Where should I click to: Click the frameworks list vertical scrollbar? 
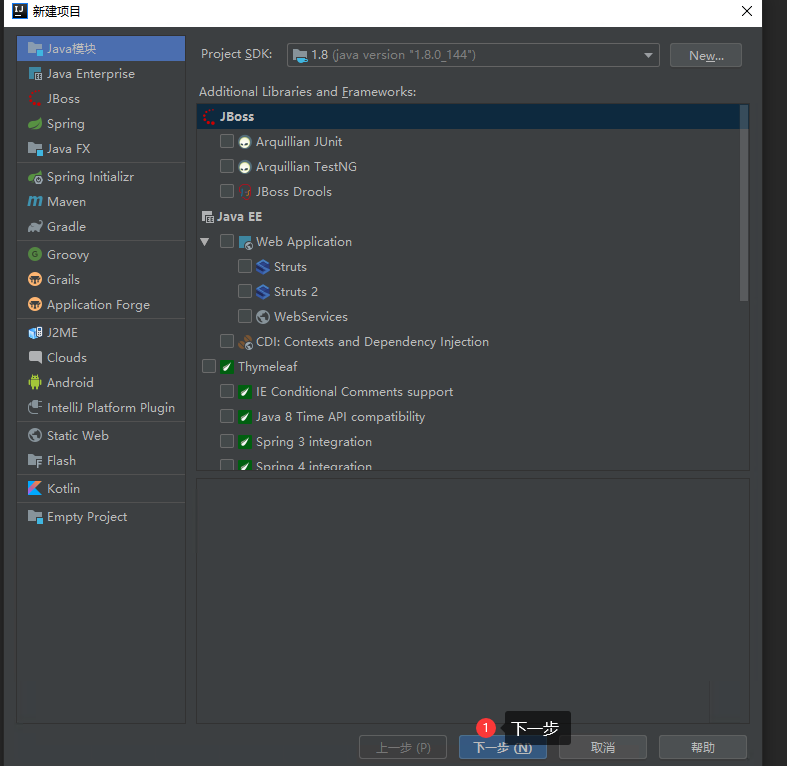pyautogui.click(x=744, y=203)
